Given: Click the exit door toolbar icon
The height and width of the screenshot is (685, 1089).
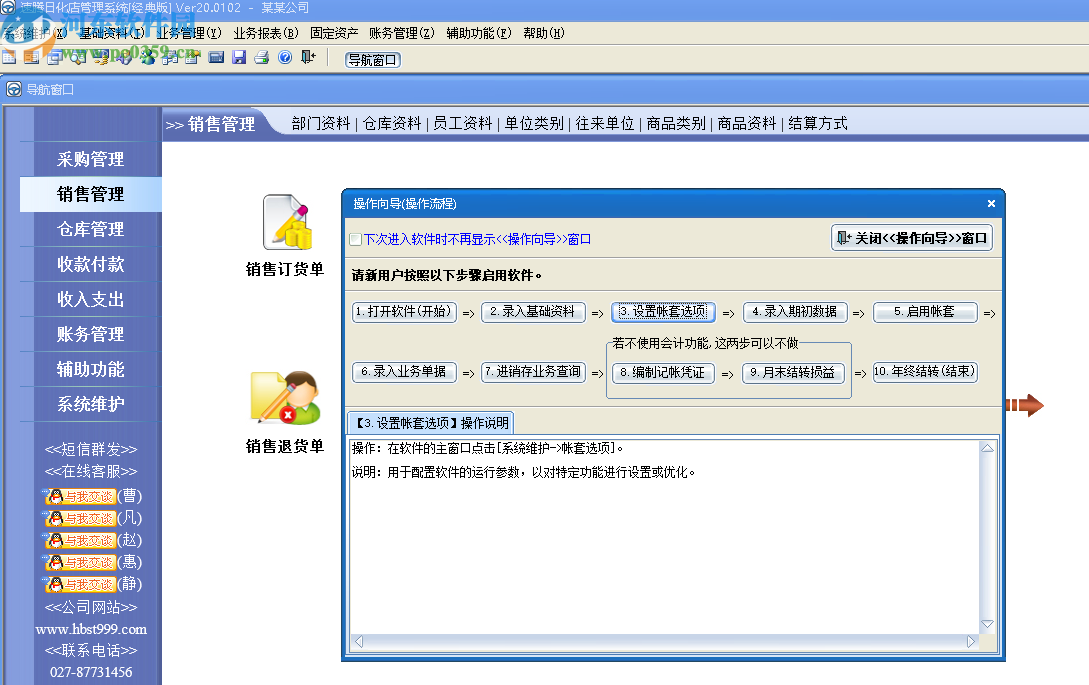Looking at the screenshot, I should tap(308, 57).
